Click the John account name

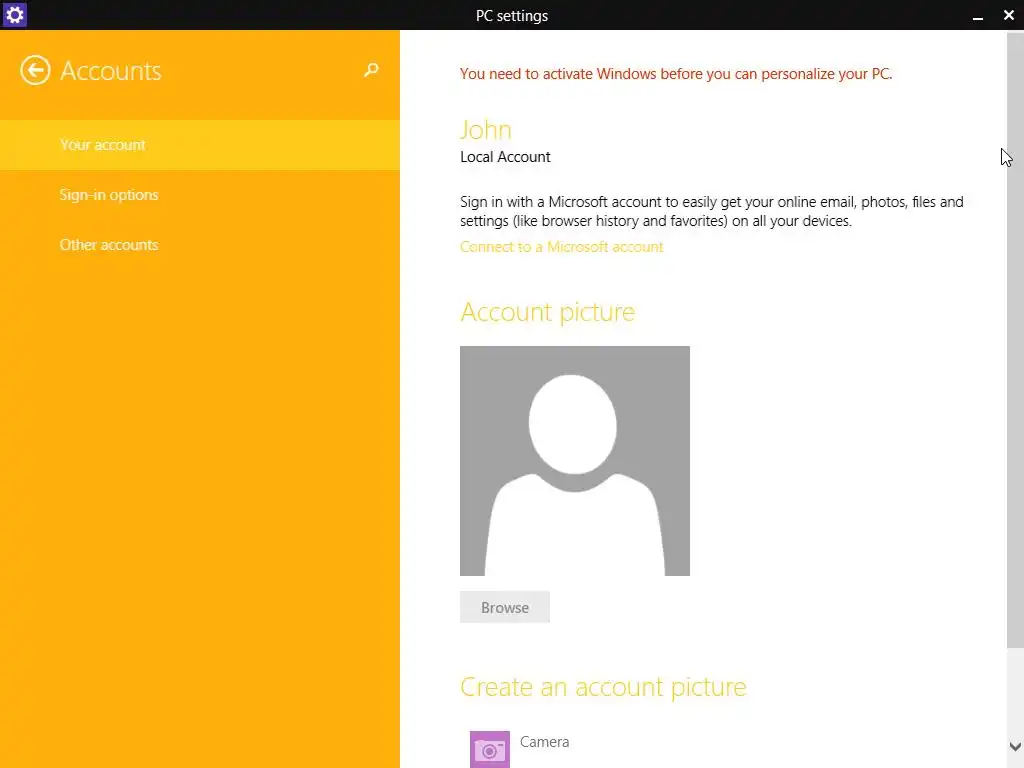point(486,130)
